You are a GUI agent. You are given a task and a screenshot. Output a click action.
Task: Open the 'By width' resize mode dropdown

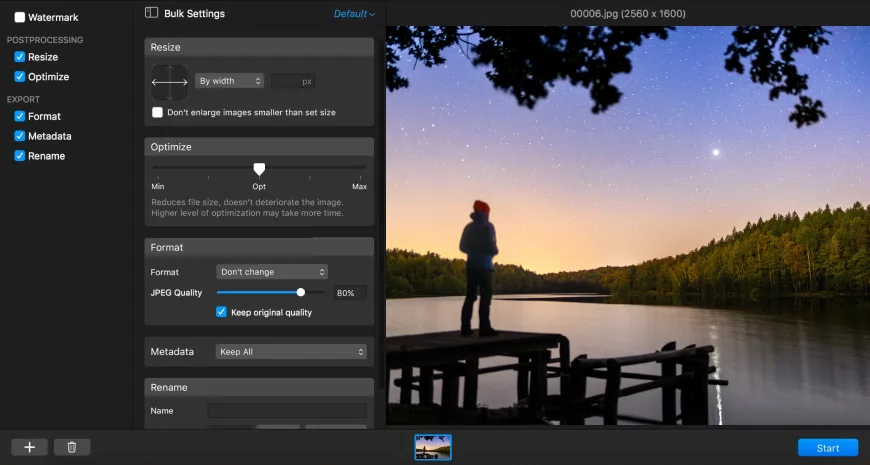pos(230,81)
